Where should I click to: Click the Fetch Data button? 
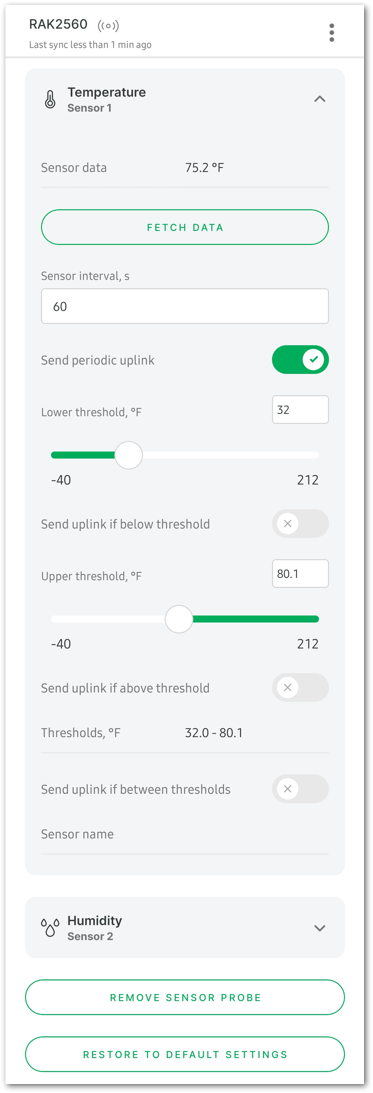(185, 227)
